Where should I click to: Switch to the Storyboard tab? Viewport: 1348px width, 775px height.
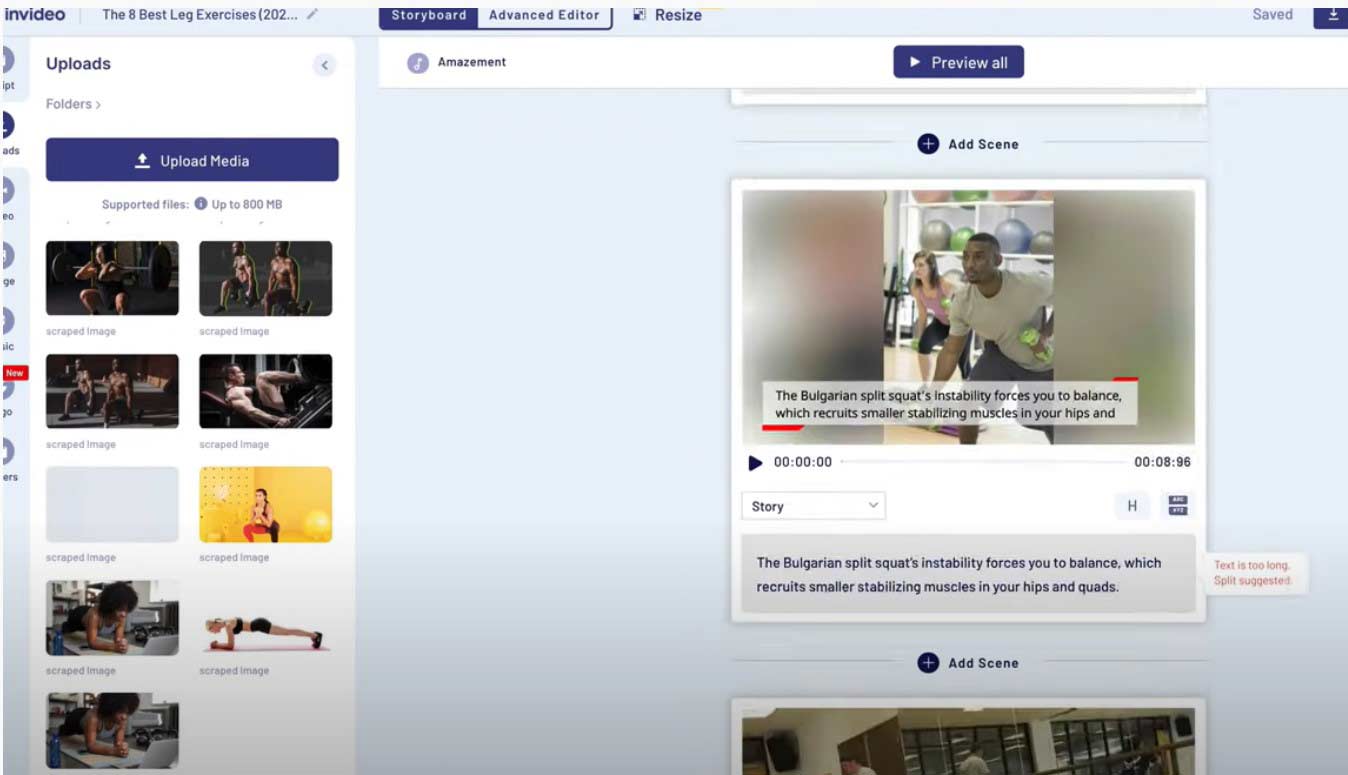[428, 15]
